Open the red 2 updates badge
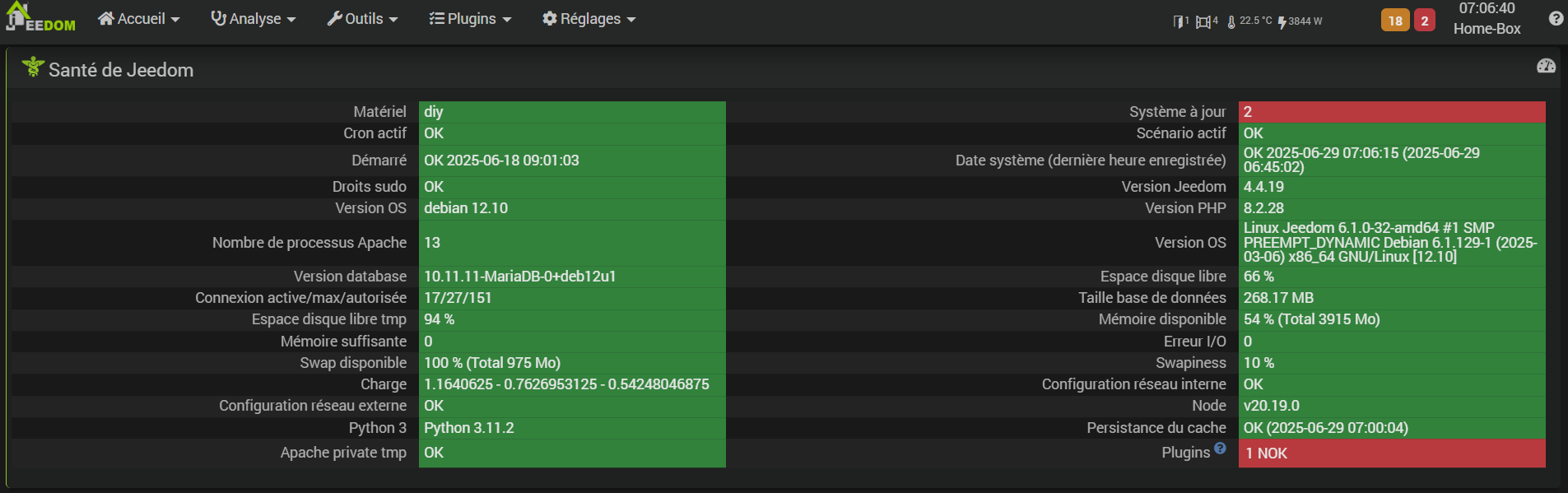The width and height of the screenshot is (1568, 493). pyautogui.click(x=1425, y=21)
